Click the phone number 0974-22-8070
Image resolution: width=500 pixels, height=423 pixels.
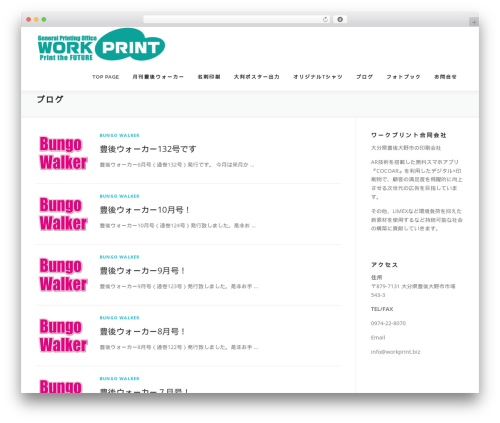388,323
